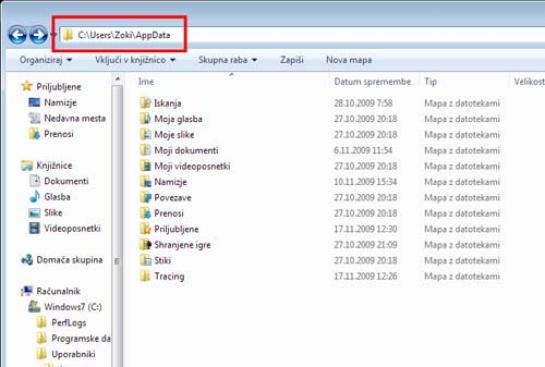This screenshot has height=367, width=545.
Task: Select the Windows7 (C:) drive
Action: (x=65, y=307)
